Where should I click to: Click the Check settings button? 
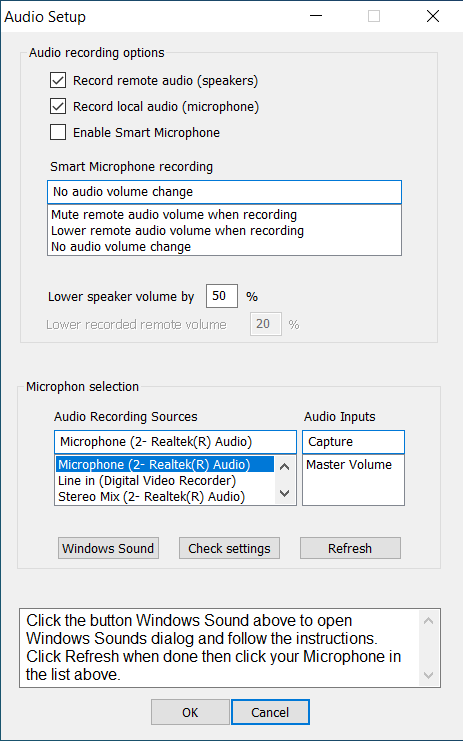(229, 548)
